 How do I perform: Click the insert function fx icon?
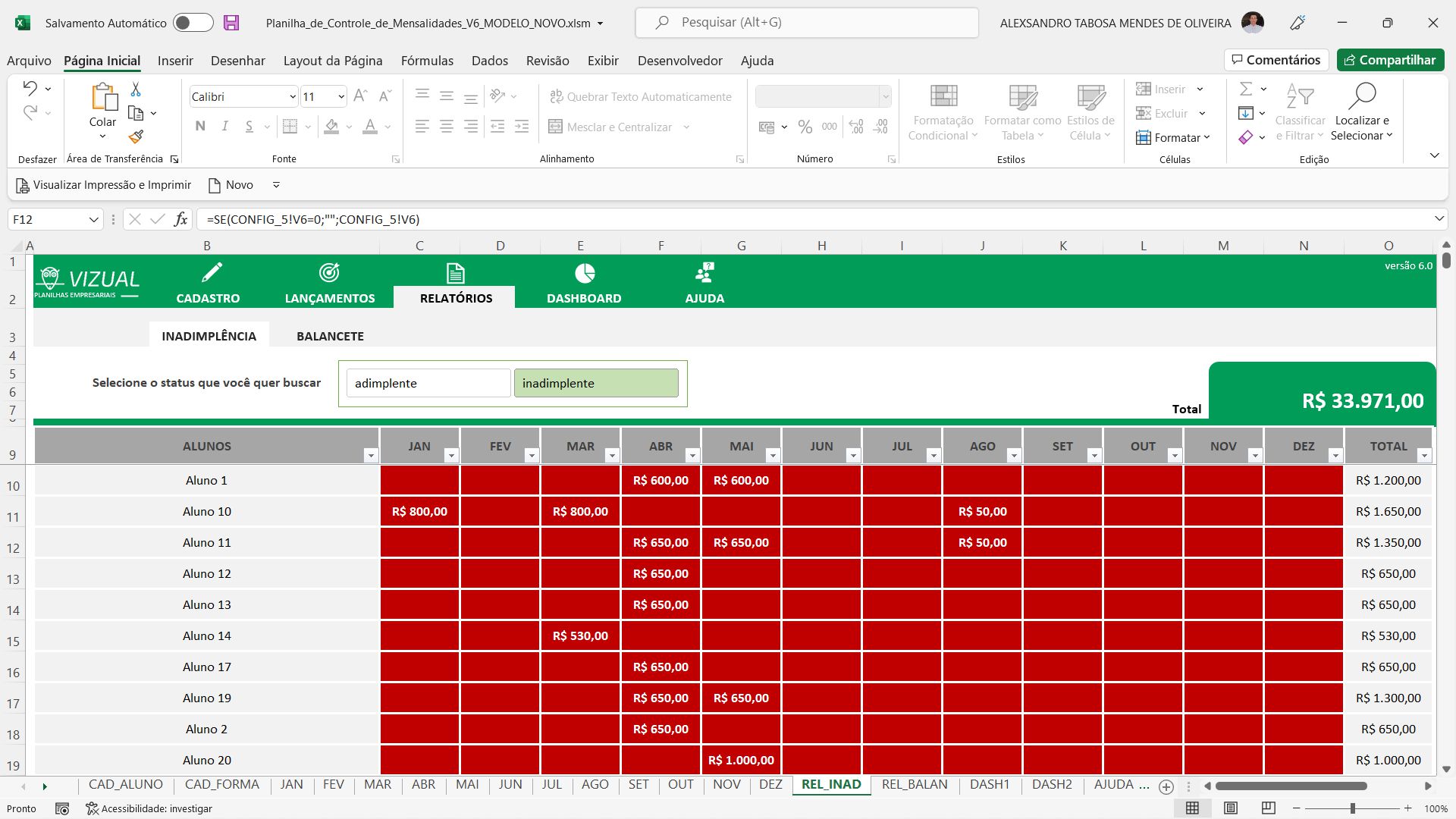point(180,219)
